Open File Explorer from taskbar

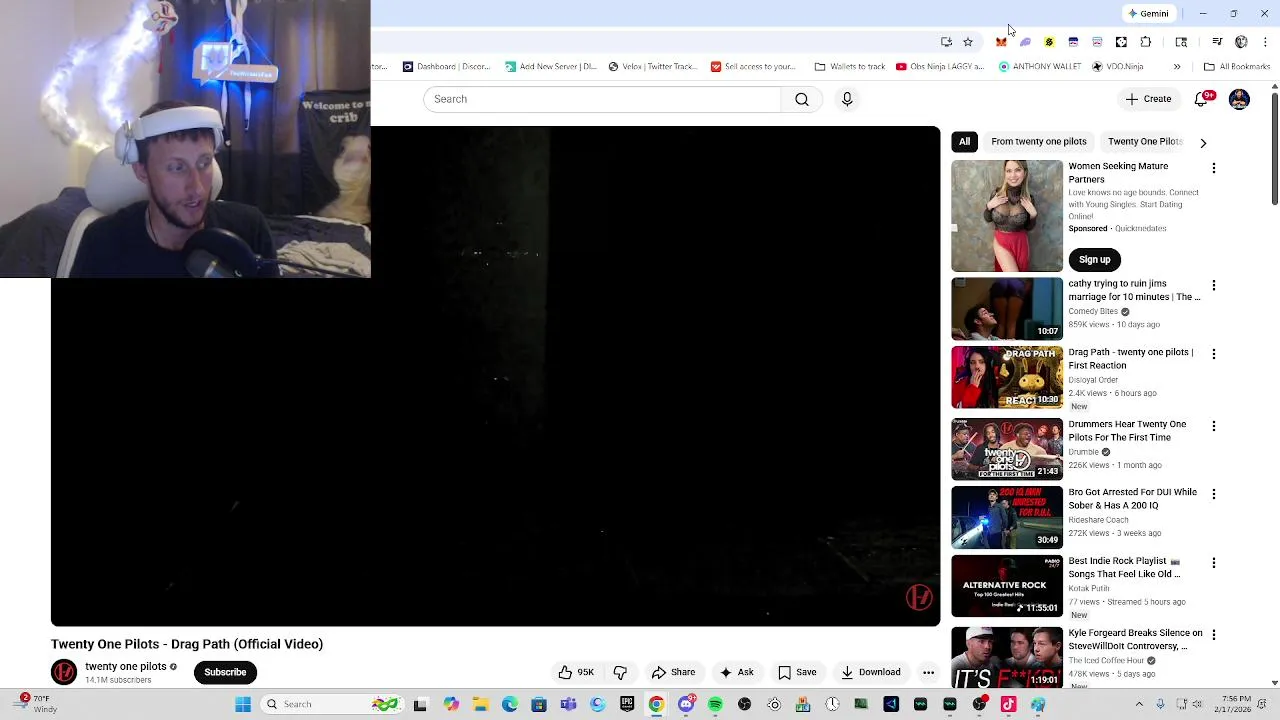480,704
